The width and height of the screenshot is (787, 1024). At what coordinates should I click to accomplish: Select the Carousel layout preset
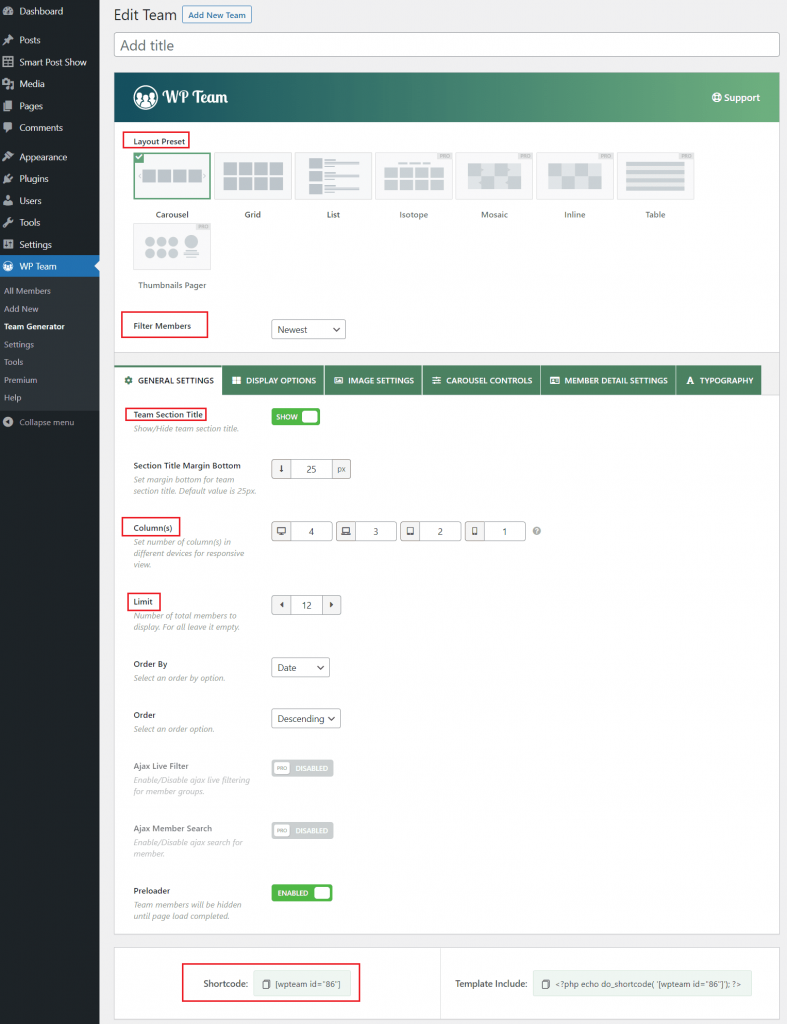pos(172,176)
